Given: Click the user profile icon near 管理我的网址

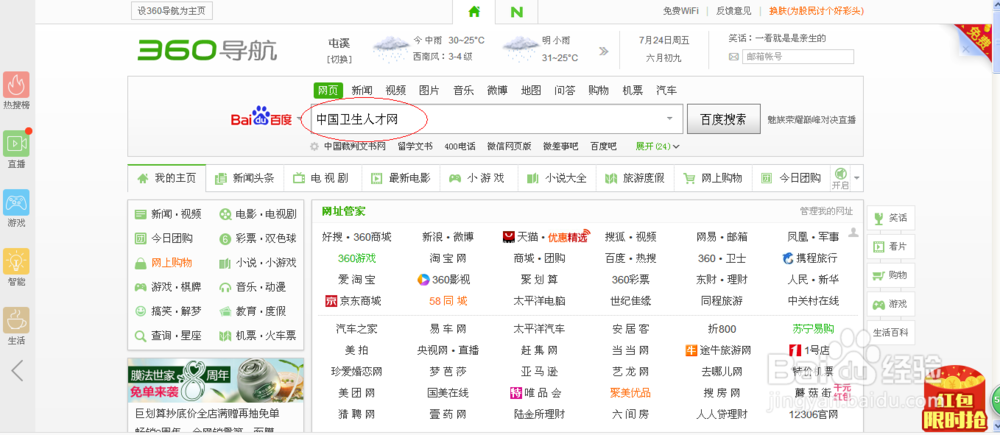Looking at the screenshot, I should tap(853, 233).
